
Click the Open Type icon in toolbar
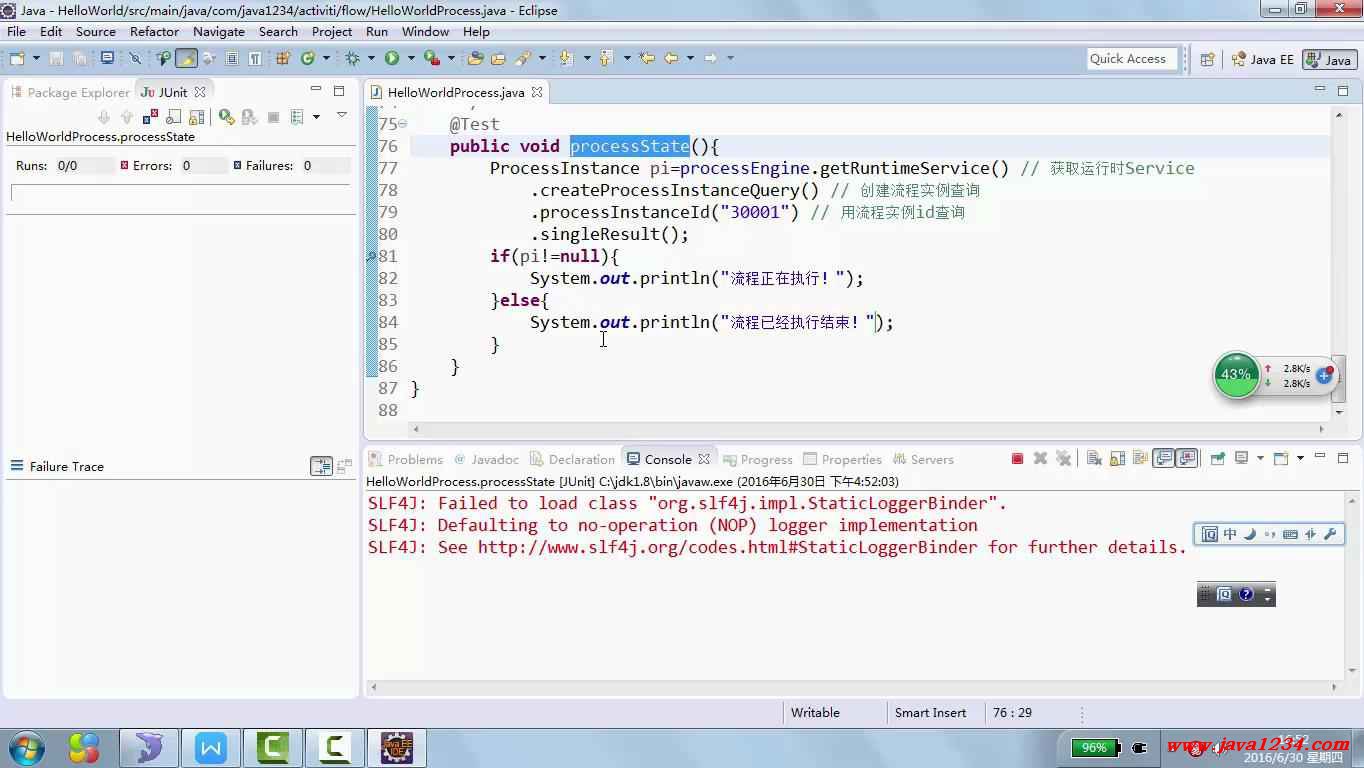tap(475, 58)
